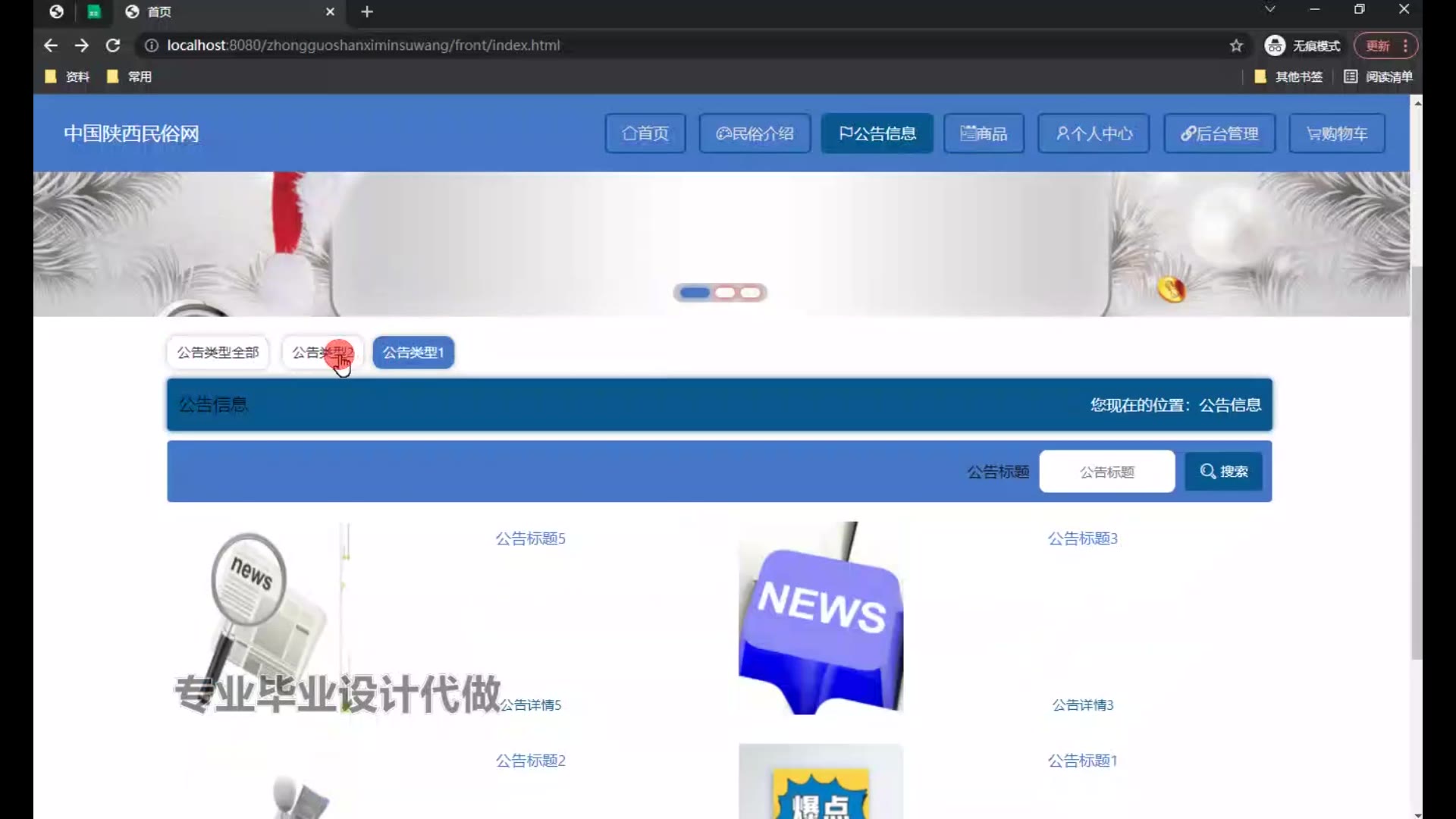Click the address bar URL

point(363,45)
